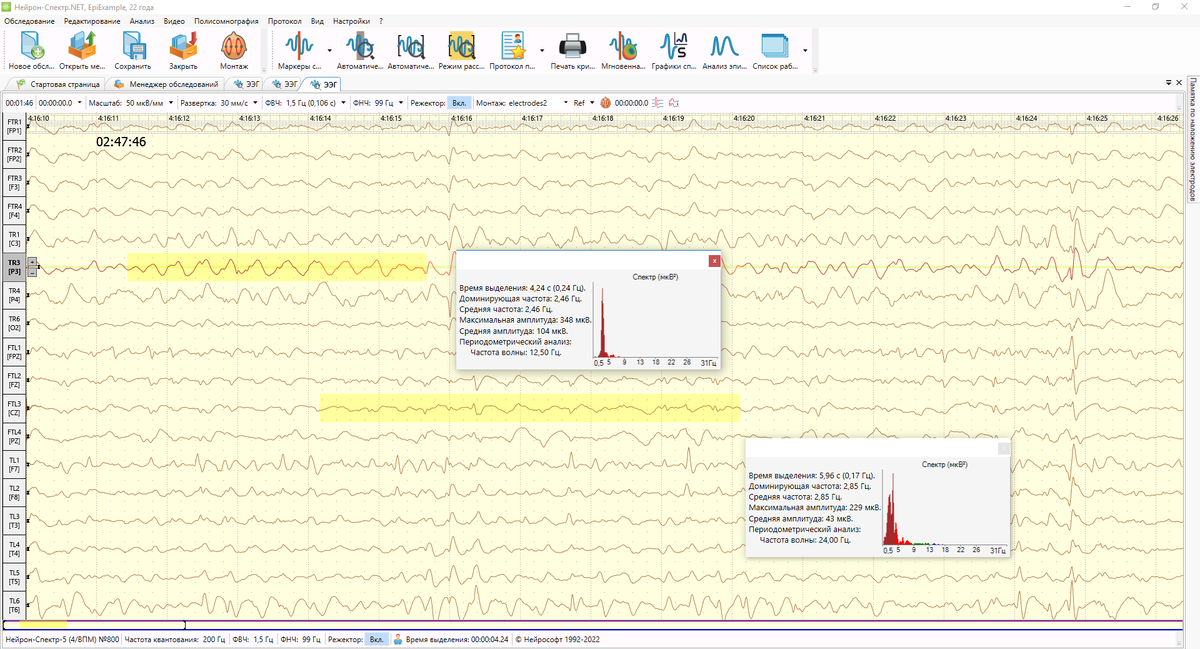Click the yellow selection on FTL3 trace
Screen dimensions: 1200x649
click(529, 407)
